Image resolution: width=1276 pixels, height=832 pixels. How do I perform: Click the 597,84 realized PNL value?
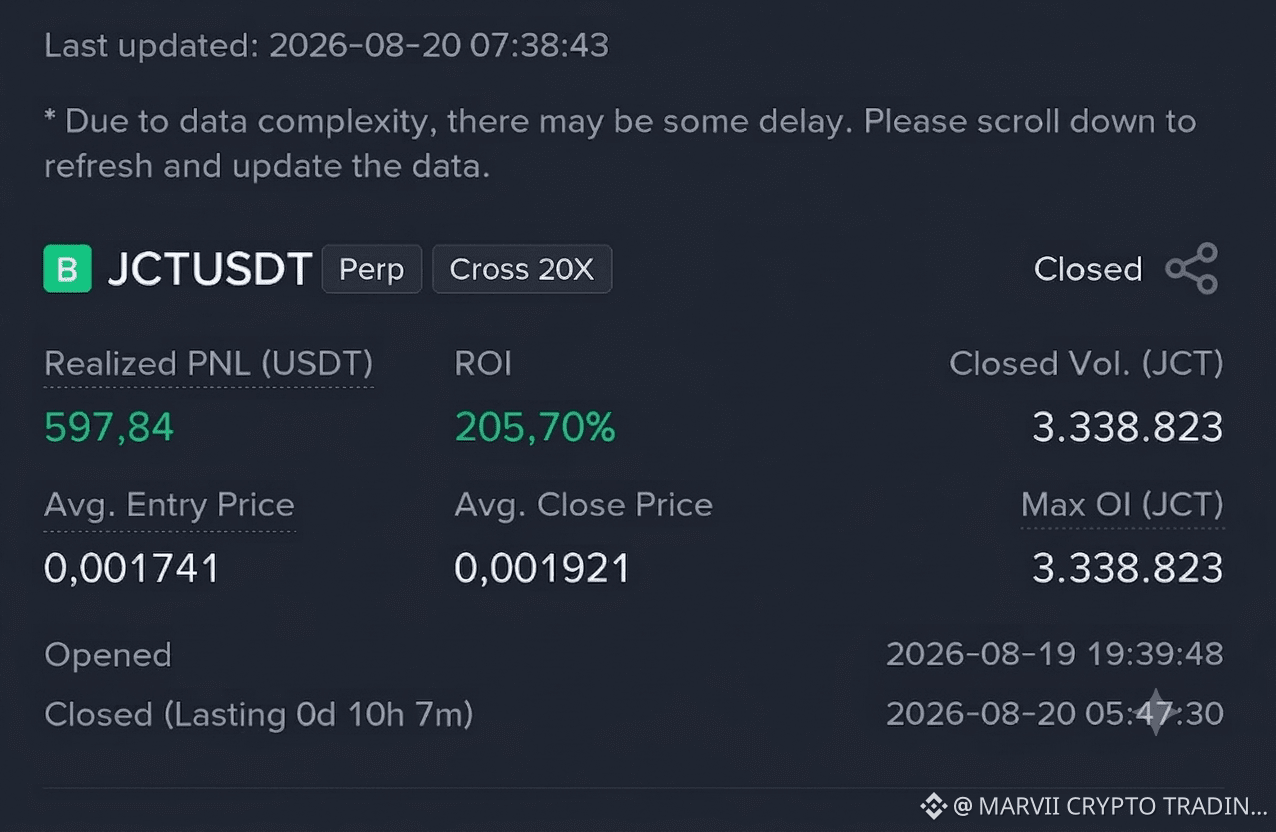[109, 428]
